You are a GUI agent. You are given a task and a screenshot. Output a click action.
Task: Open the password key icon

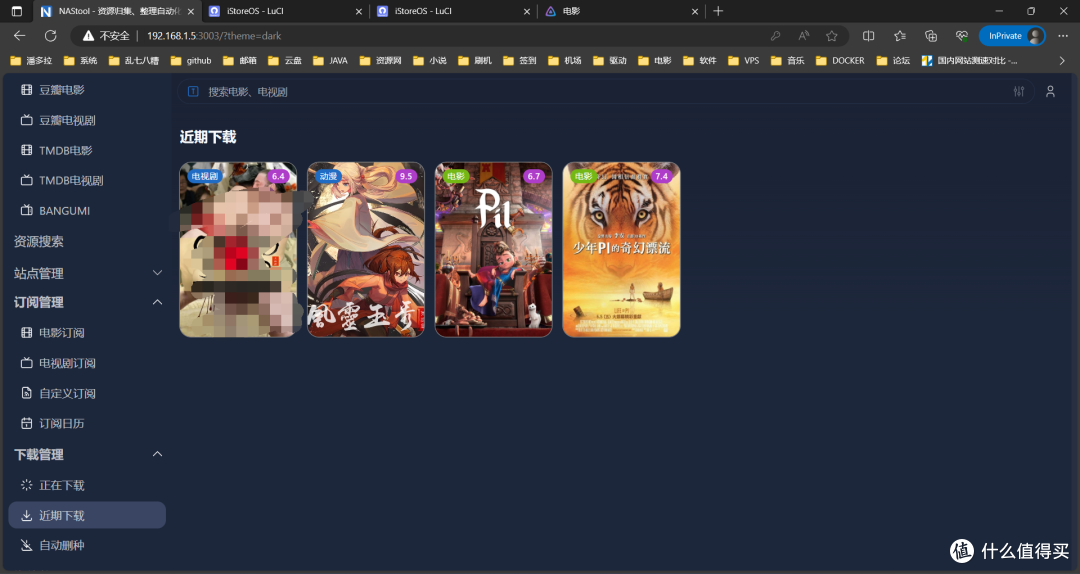(x=776, y=36)
